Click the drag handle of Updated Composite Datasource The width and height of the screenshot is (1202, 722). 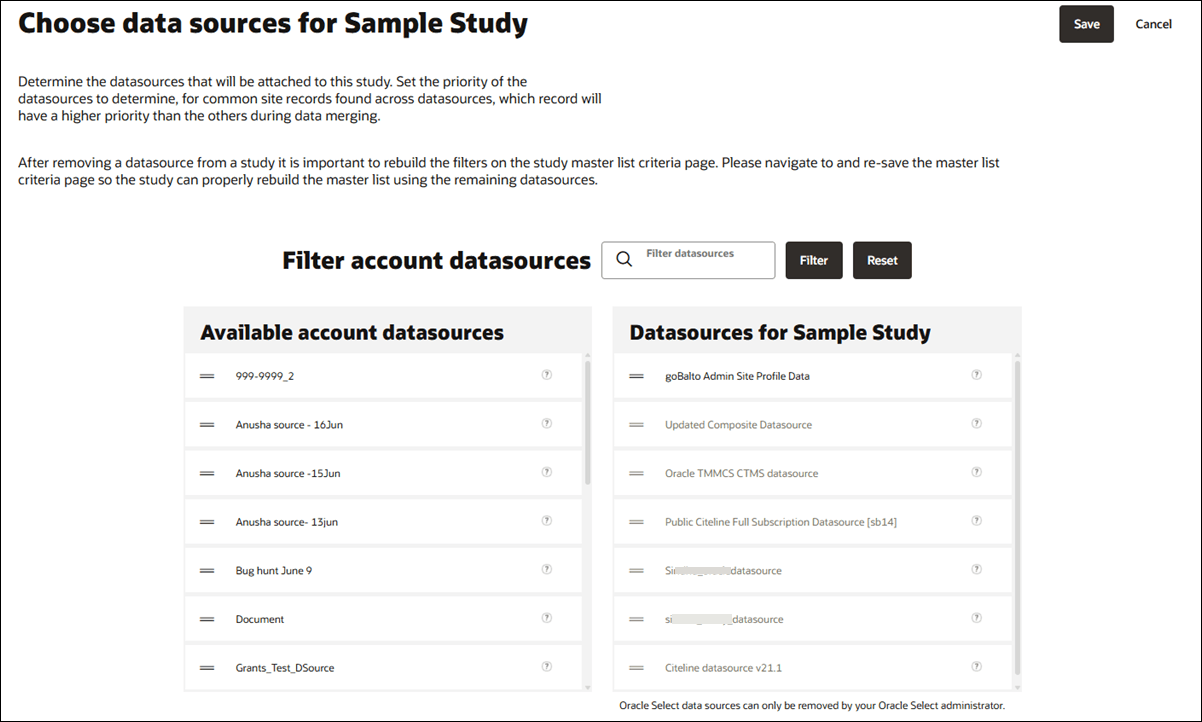tap(636, 423)
